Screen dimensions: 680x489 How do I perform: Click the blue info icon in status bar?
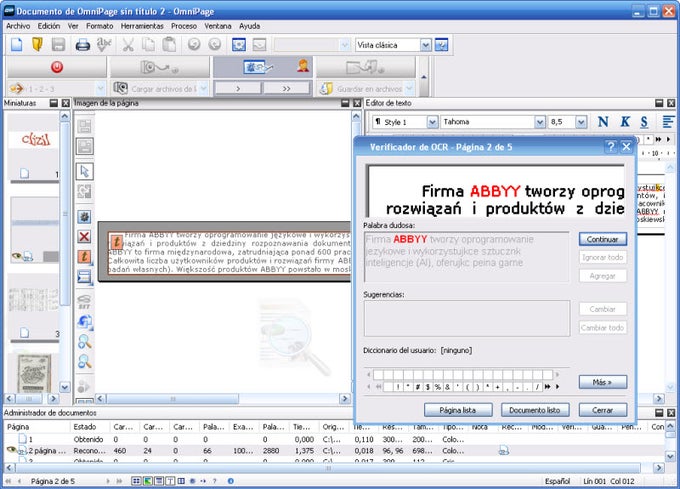[231, 481]
